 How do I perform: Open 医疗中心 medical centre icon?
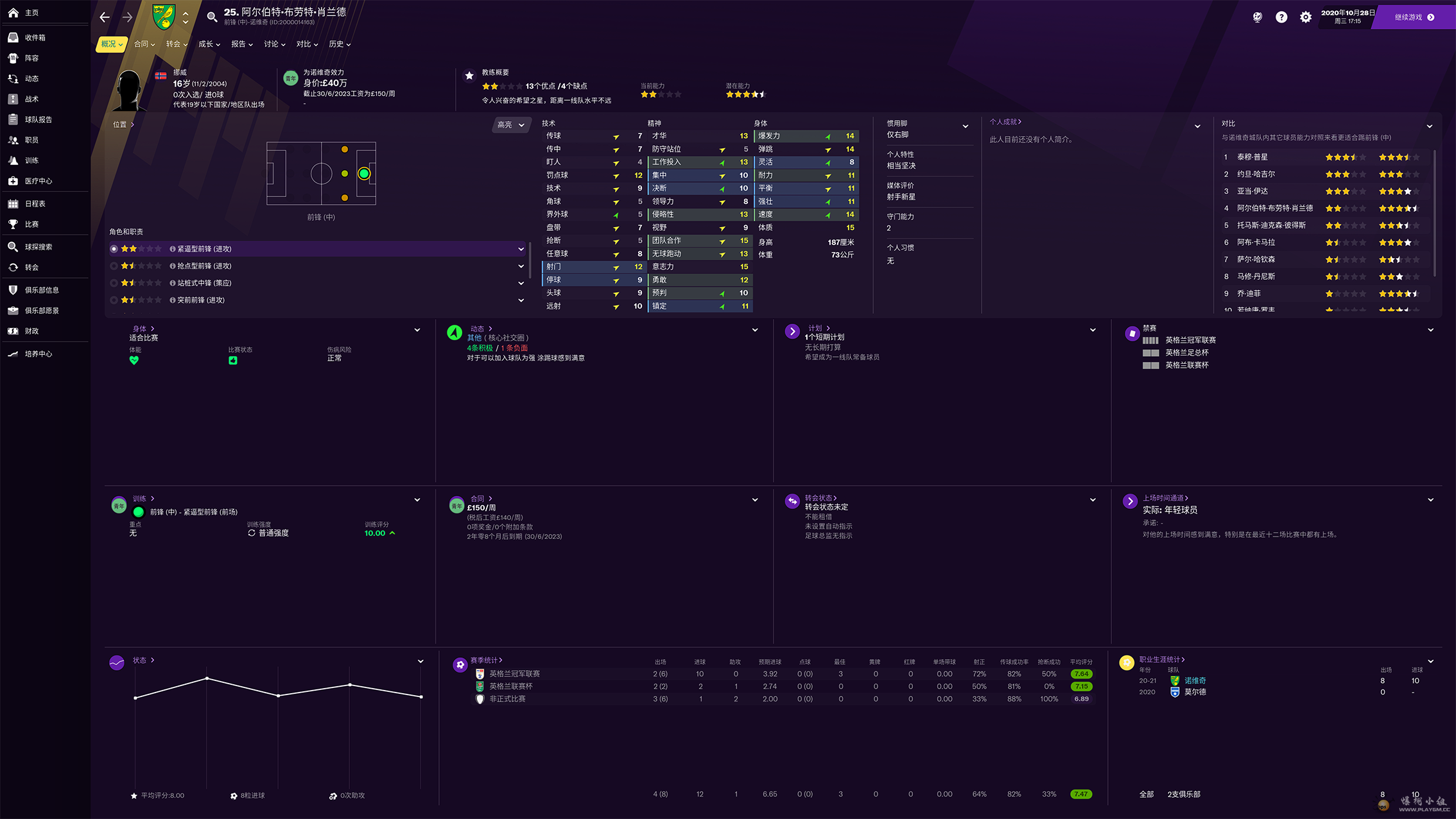[x=13, y=181]
